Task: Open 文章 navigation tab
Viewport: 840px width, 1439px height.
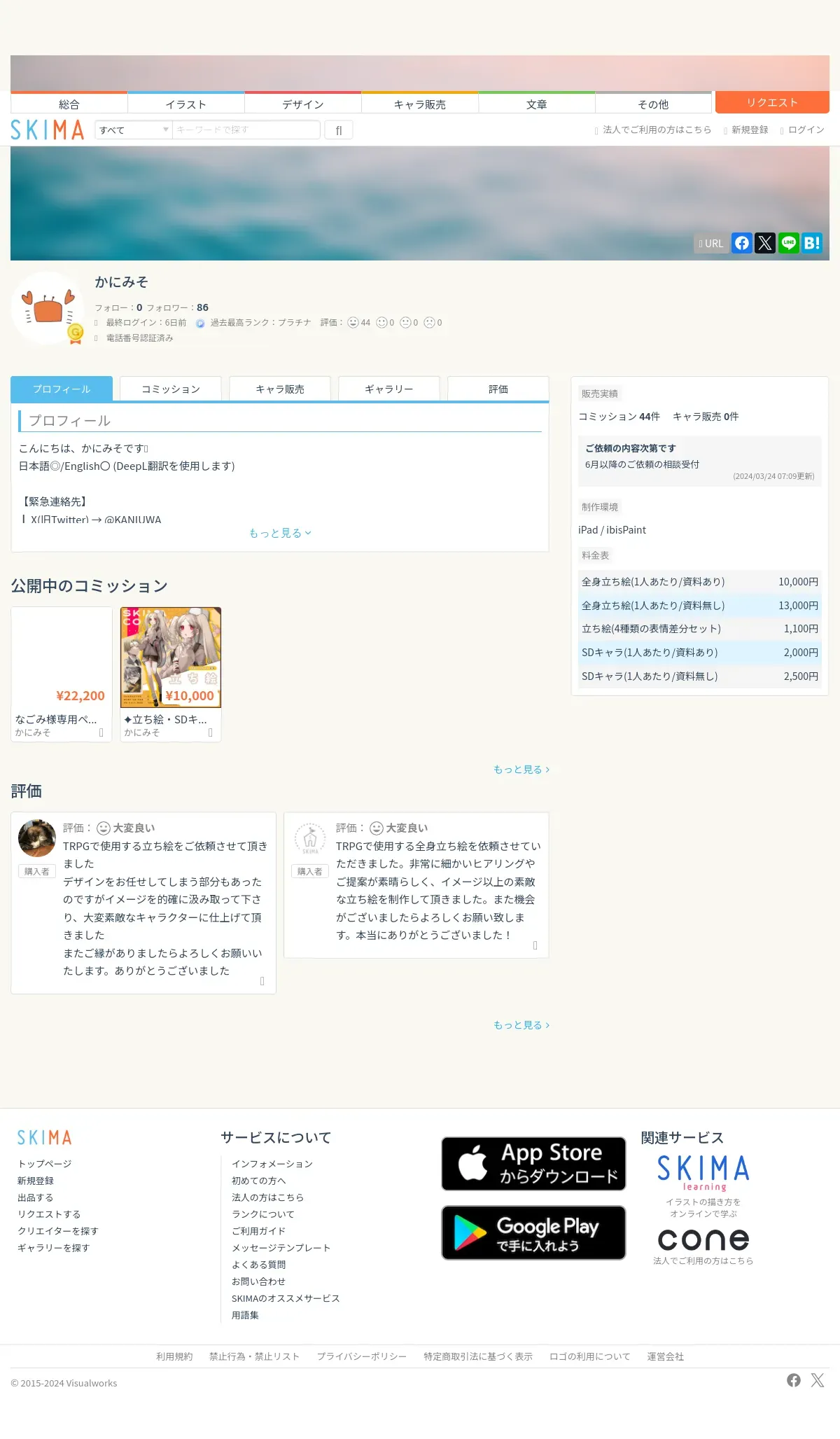Action: tap(537, 103)
